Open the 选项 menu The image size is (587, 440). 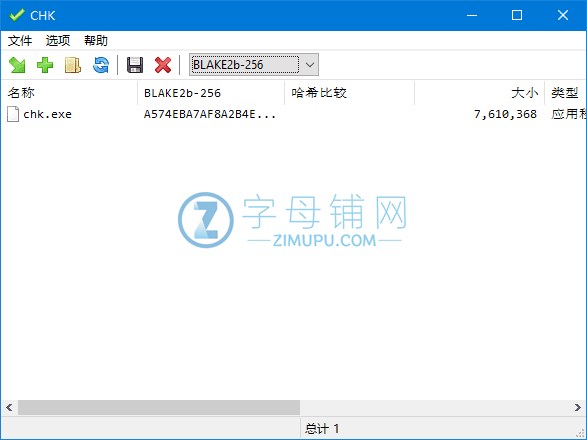tap(58, 40)
